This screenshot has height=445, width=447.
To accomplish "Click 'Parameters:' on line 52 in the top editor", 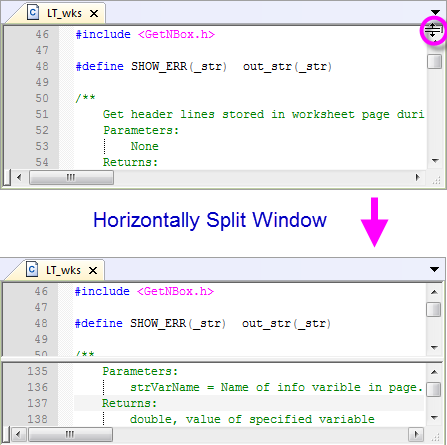I will coord(141,130).
